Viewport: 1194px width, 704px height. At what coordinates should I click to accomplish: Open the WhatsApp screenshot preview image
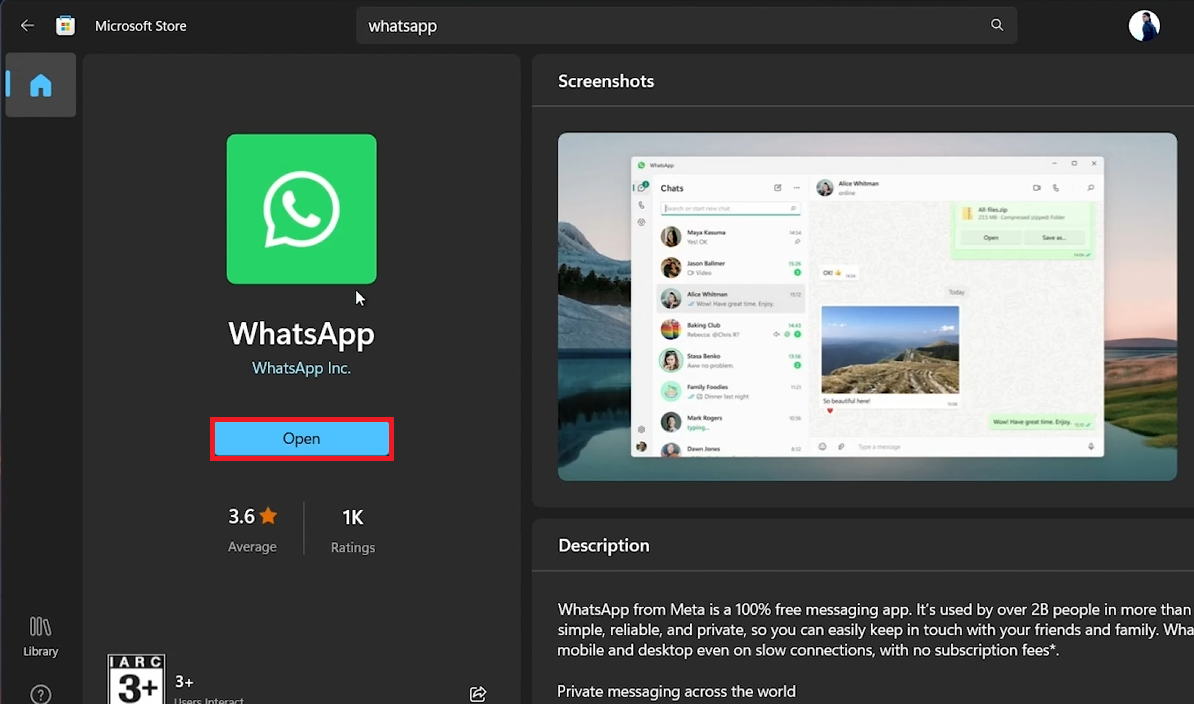pos(867,307)
